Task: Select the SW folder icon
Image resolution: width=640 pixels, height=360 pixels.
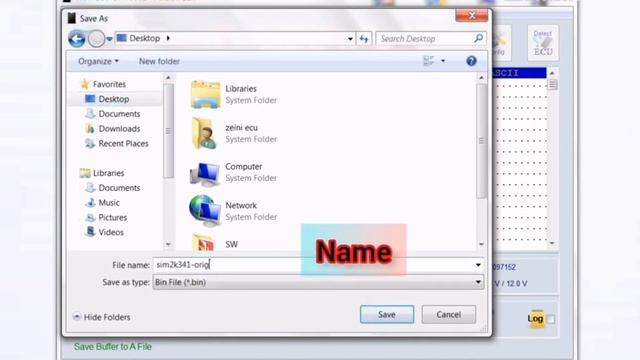Action: 203,242
